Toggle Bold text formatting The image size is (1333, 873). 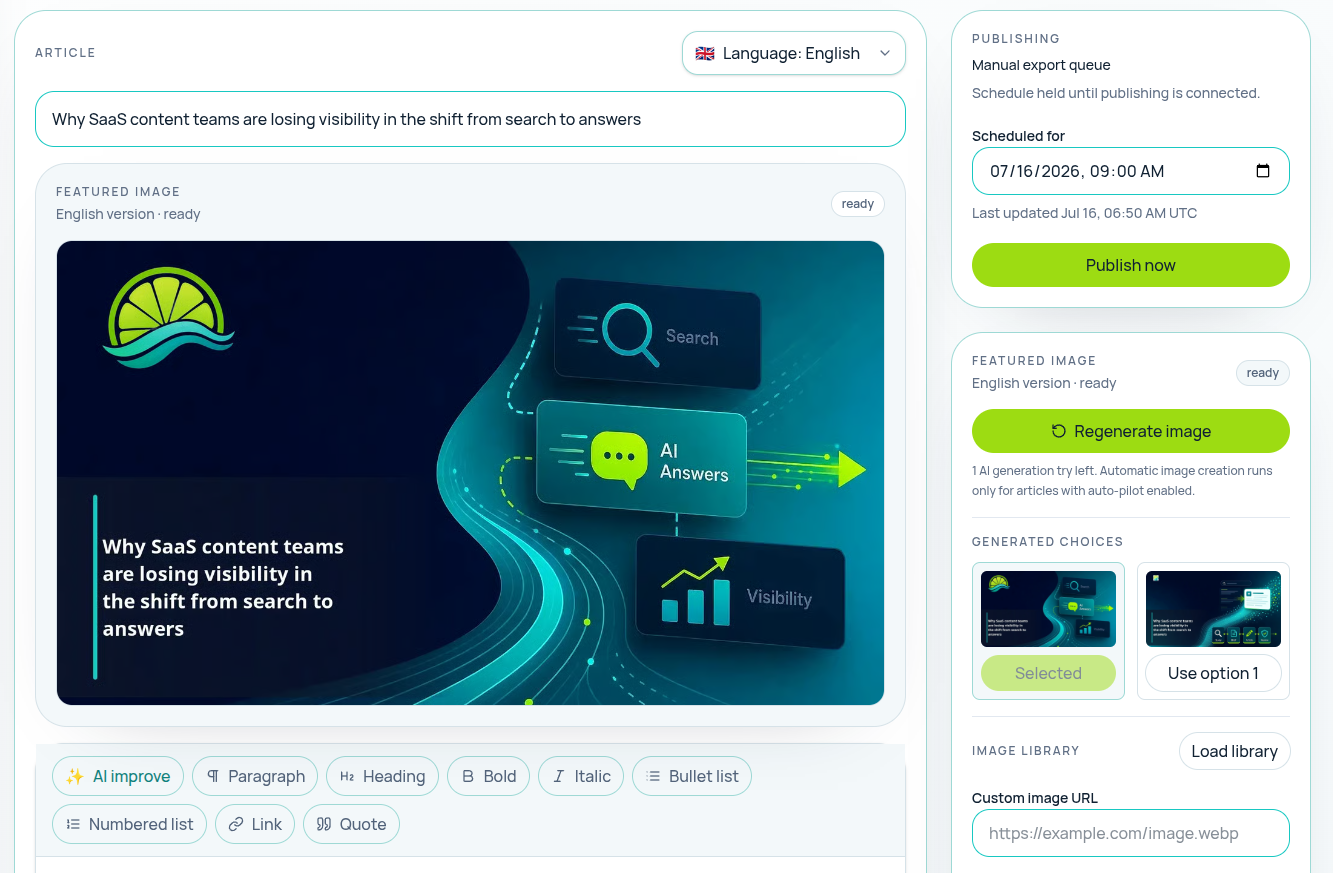[x=488, y=776]
